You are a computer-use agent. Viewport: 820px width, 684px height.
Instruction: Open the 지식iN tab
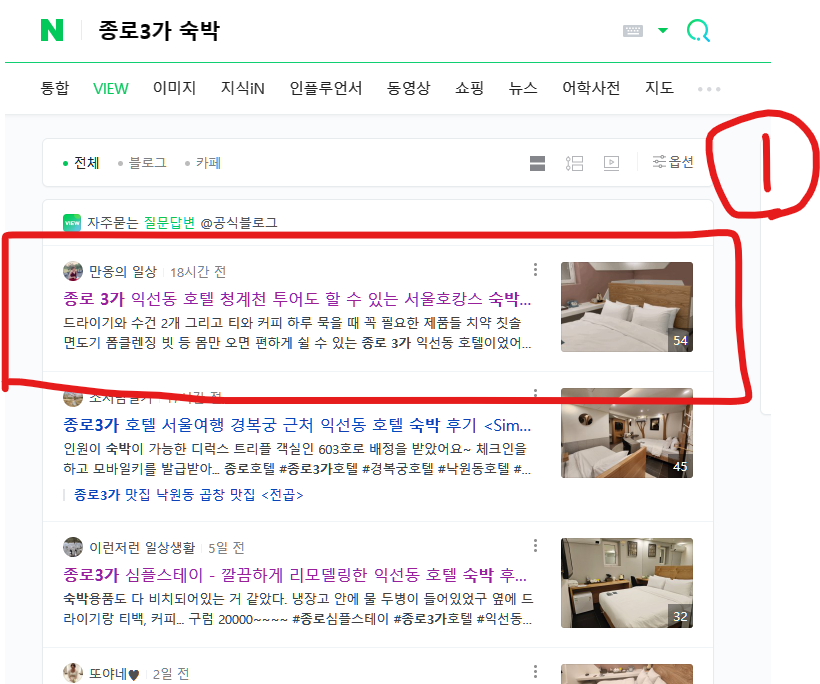242,88
